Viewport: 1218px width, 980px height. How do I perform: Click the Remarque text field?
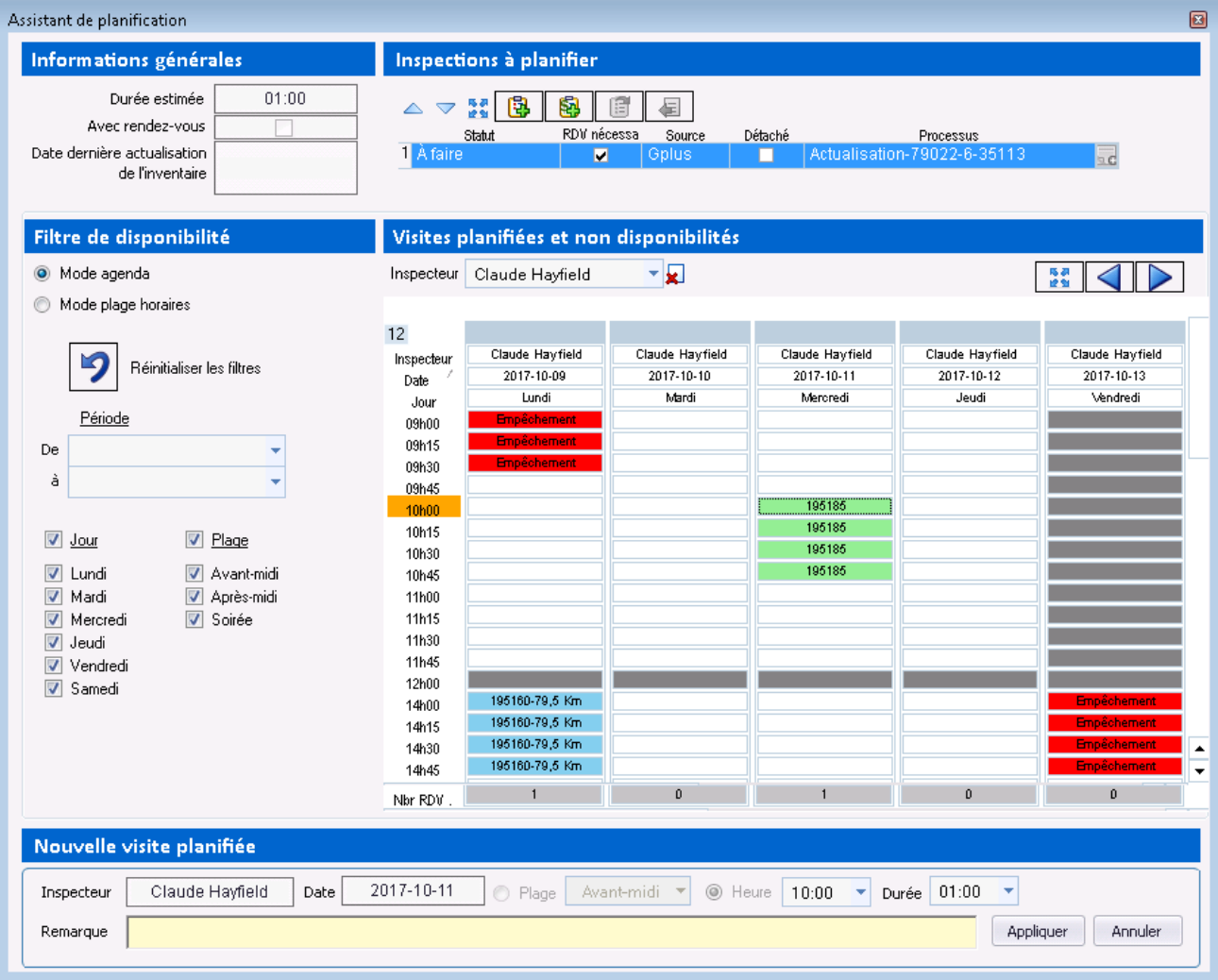pyautogui.click(x=551, y=932)
